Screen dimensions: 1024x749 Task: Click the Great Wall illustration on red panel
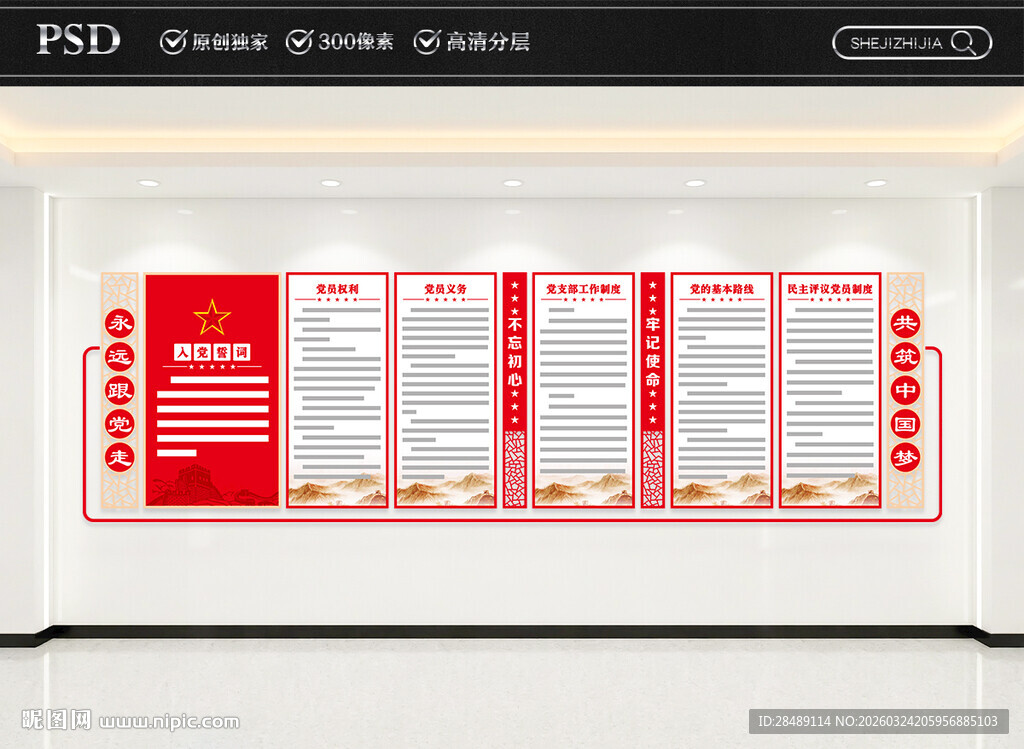pos(212,485)
